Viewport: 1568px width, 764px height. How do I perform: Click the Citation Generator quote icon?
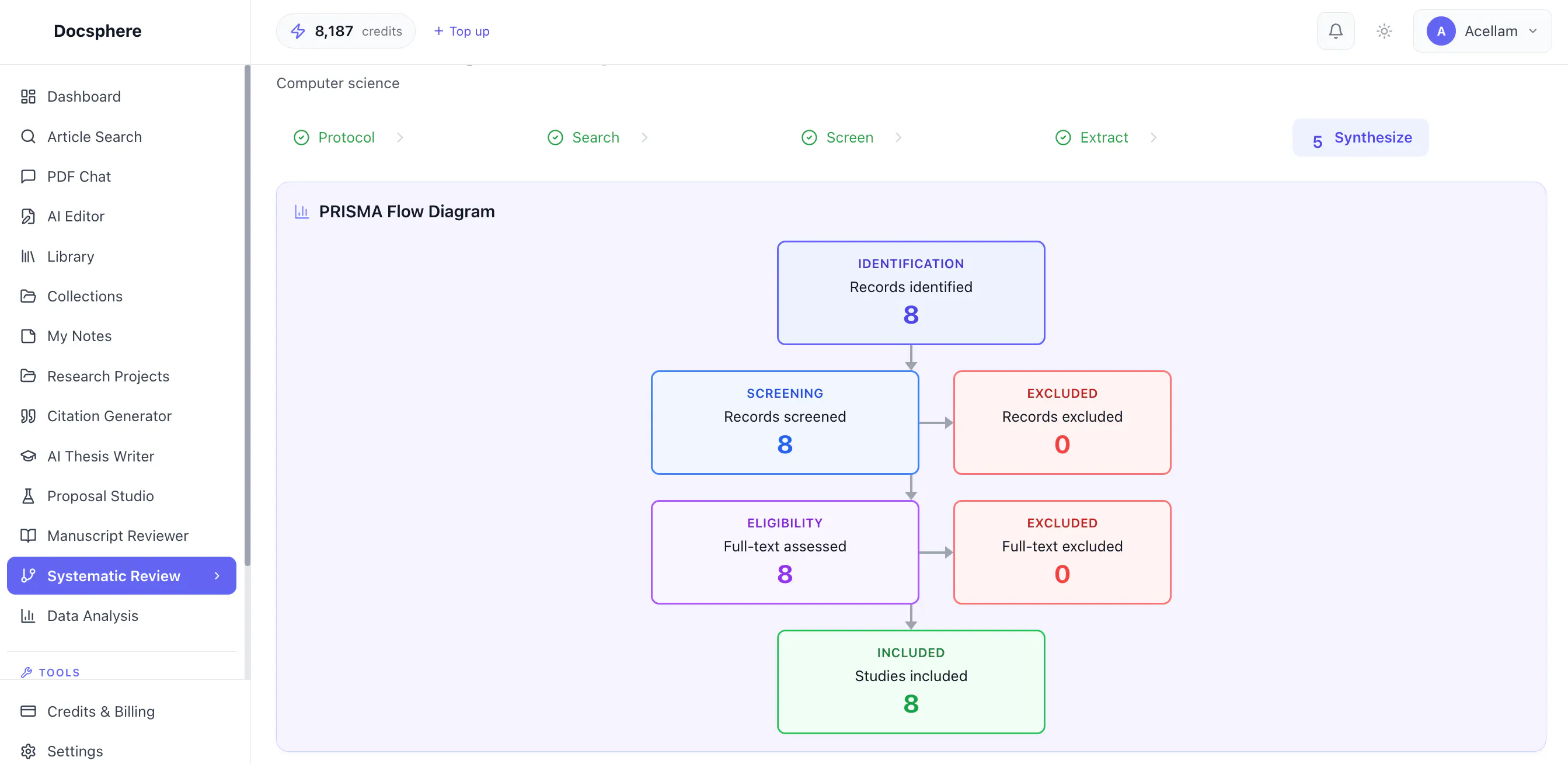point(28,416)
